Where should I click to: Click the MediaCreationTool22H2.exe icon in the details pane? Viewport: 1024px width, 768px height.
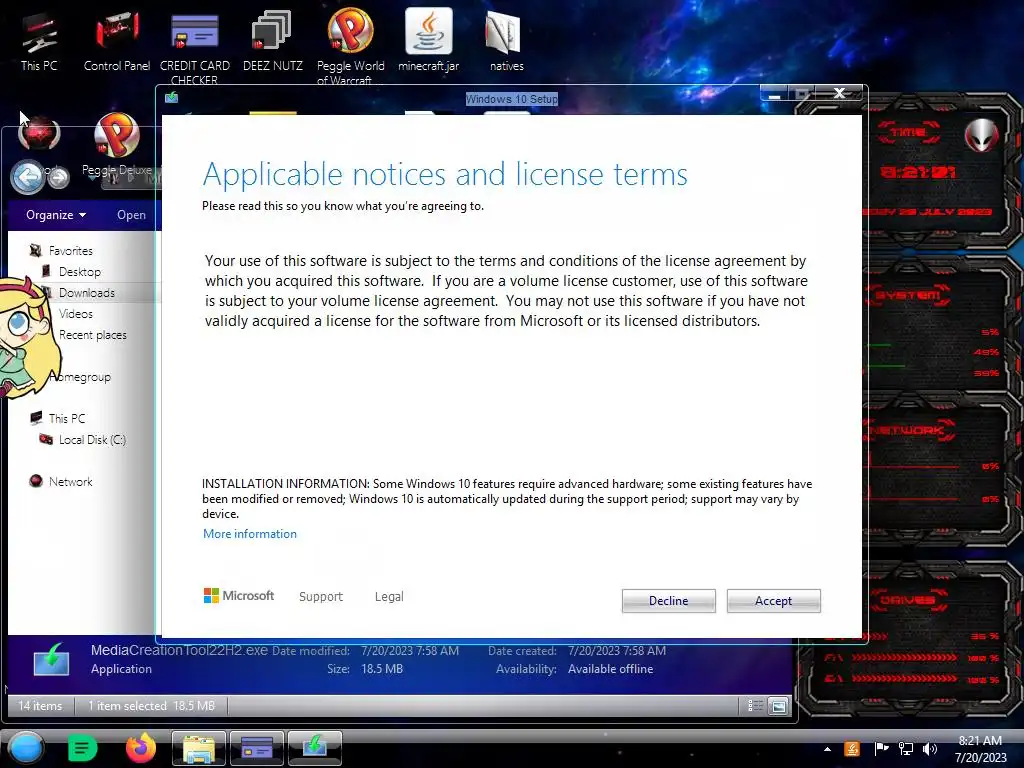51,660
